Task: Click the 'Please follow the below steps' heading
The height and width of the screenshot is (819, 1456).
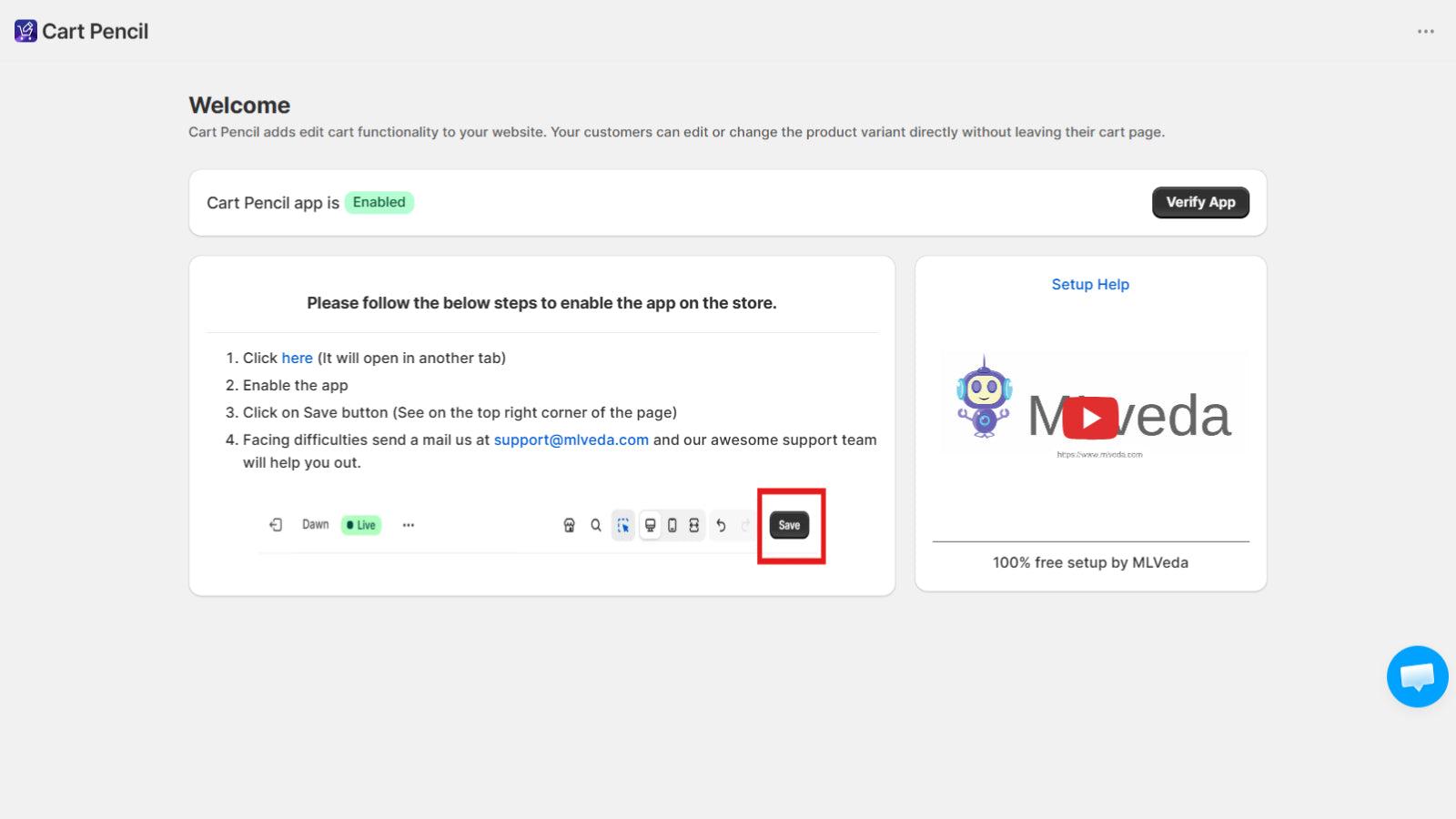Action: pos(541,303)
